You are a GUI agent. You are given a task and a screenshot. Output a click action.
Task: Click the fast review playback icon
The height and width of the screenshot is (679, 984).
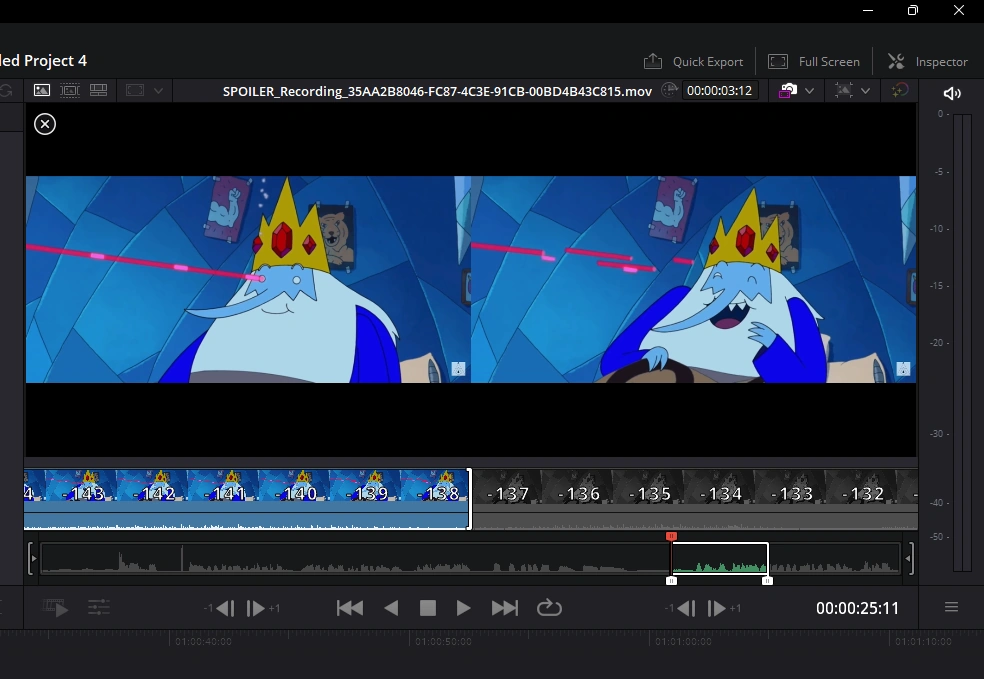(x=55, y=607)
